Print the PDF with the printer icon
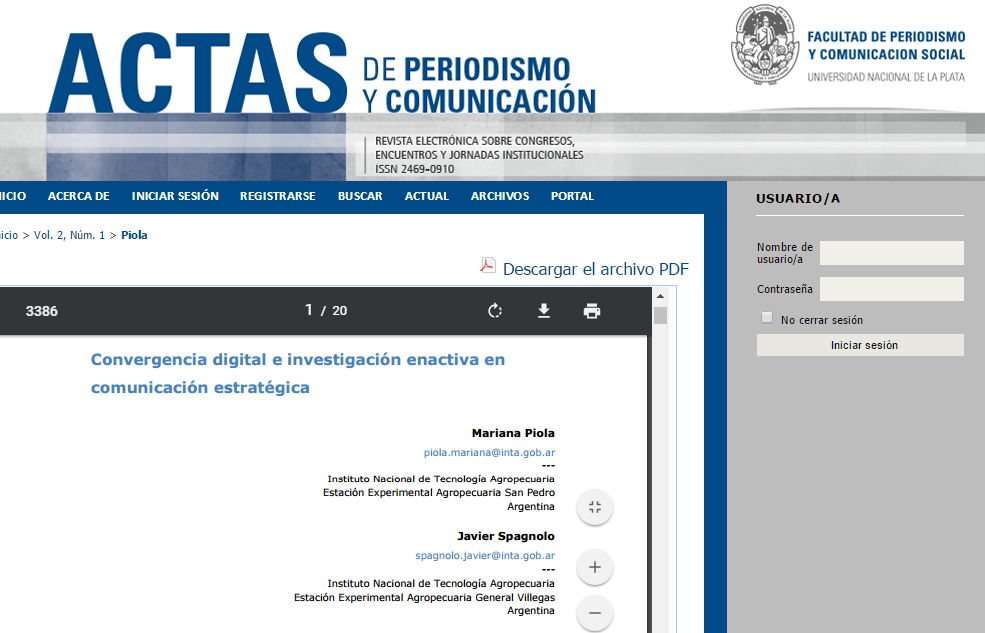Image resolution: width=985 pixels, height=633 pixels. [x=592, y=311]
